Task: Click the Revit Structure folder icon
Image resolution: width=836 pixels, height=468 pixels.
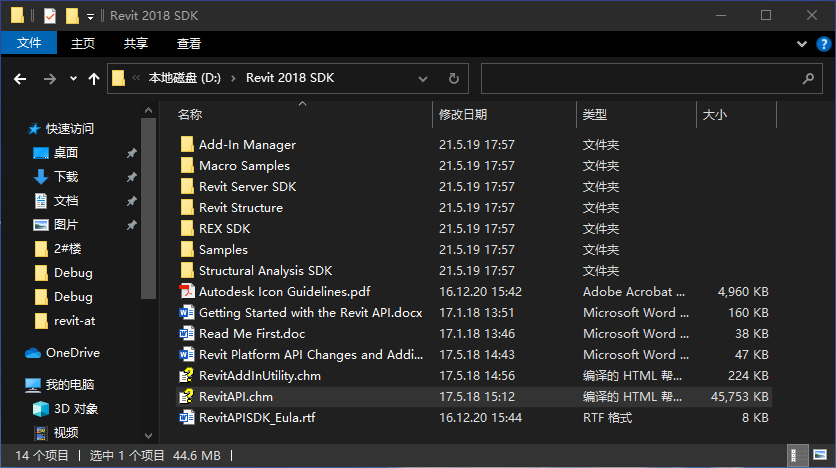Action: click(187, 207)
